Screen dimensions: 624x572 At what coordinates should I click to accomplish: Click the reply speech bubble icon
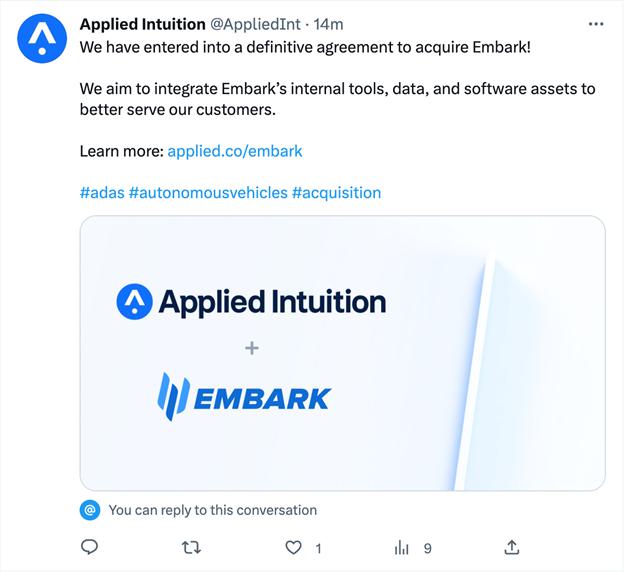click(89, 547)
